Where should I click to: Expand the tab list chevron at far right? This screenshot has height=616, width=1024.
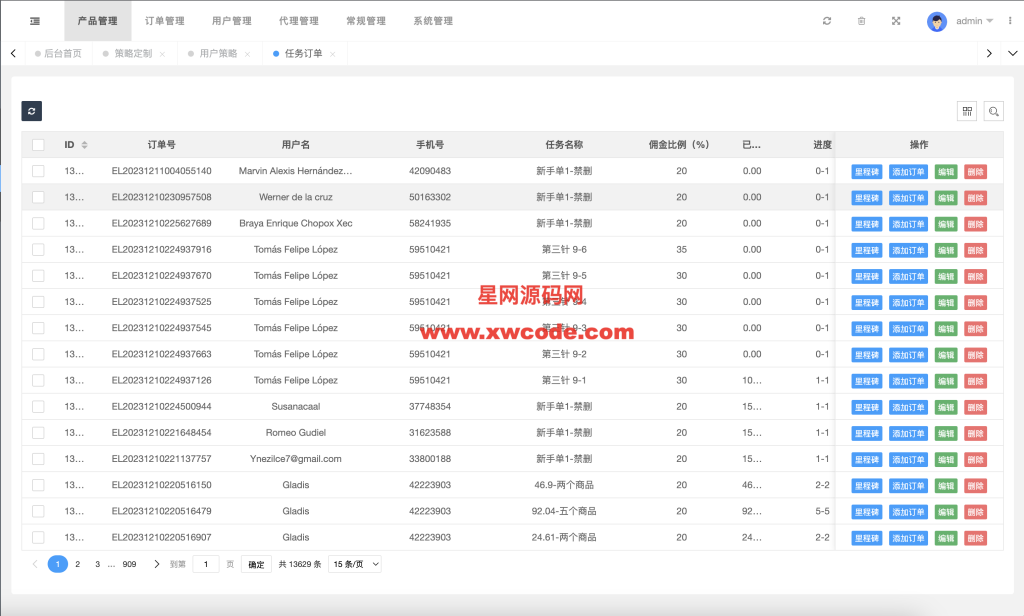(1011, 53)
